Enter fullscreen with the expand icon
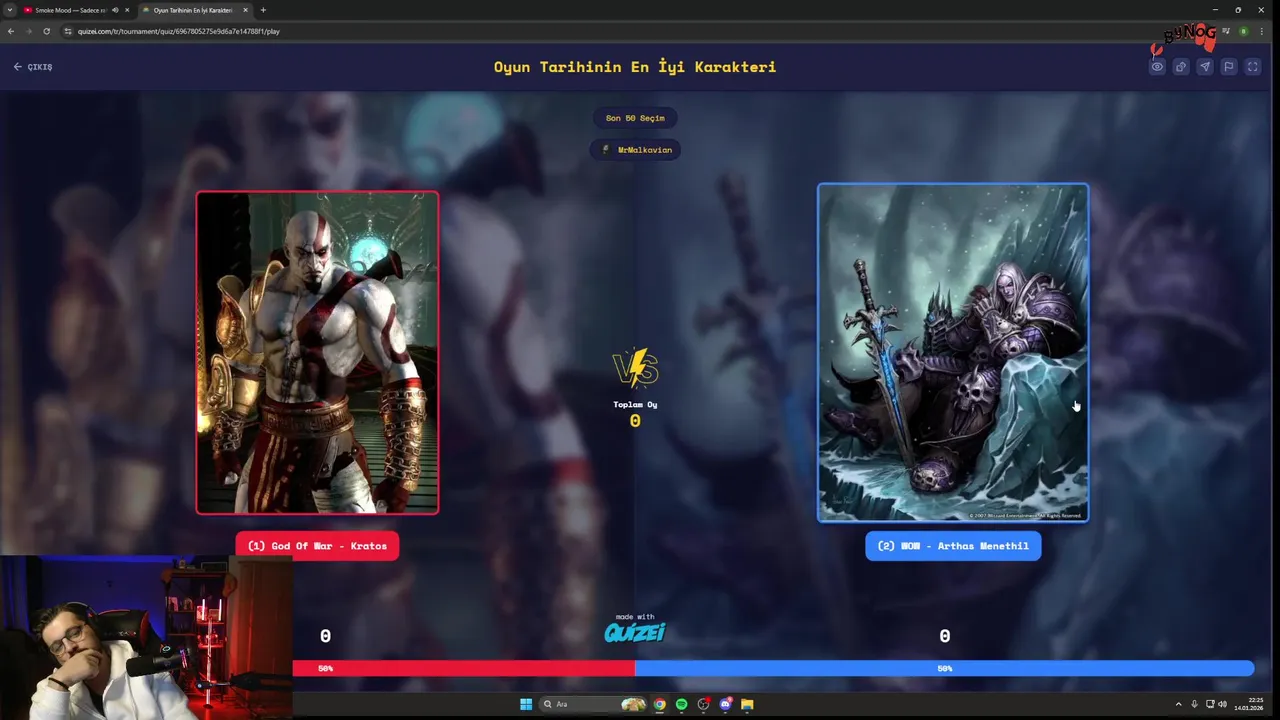 point(1252,67)
